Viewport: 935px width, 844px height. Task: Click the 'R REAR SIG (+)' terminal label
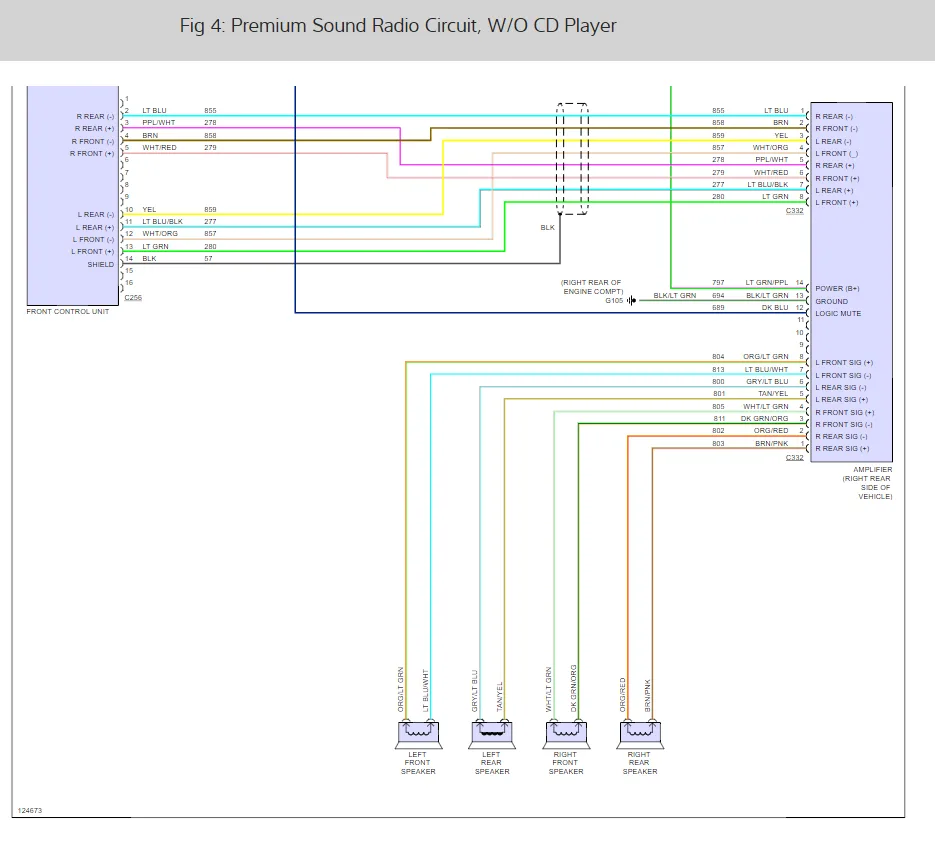tap(842, 449)
